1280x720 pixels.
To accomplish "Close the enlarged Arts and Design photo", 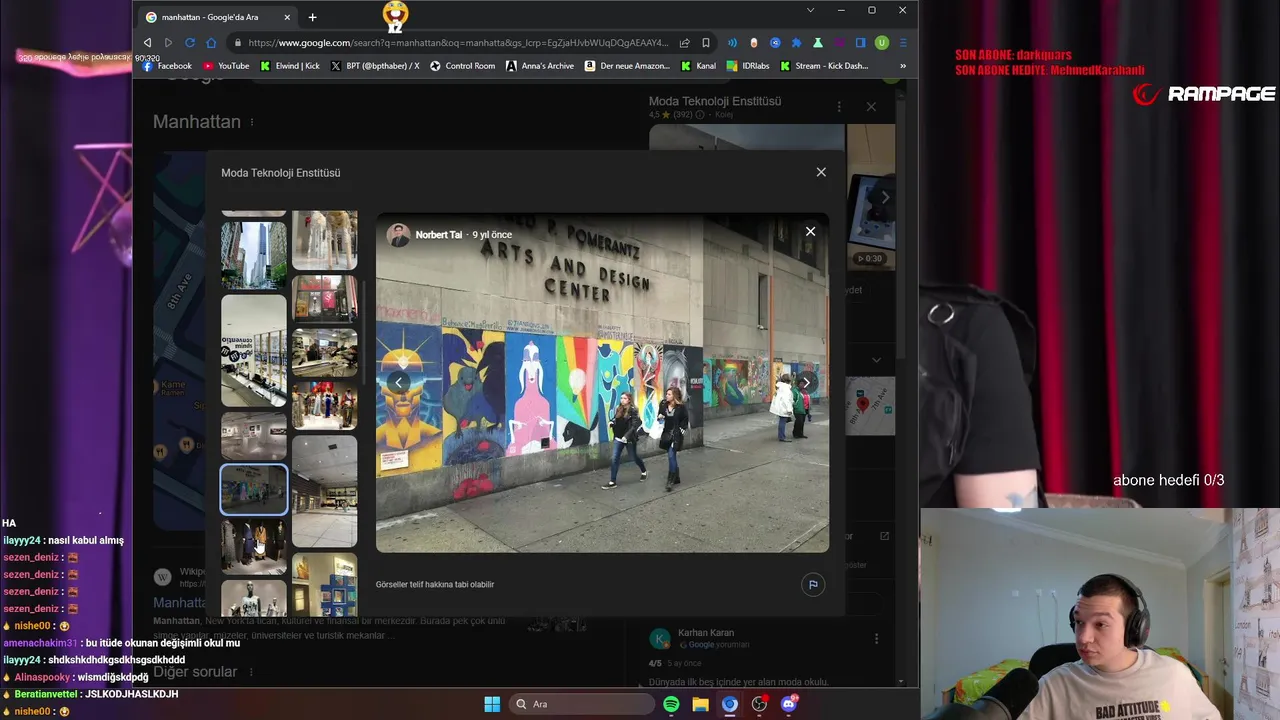I will pyautogui.click(x=810, y=232).
